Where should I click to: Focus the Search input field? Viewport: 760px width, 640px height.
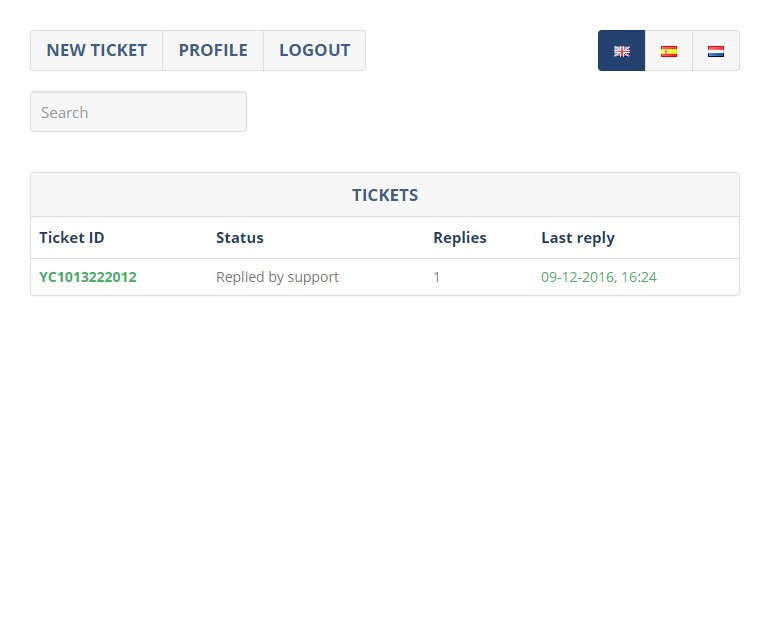pyautogui.click(x=138, y=112)
